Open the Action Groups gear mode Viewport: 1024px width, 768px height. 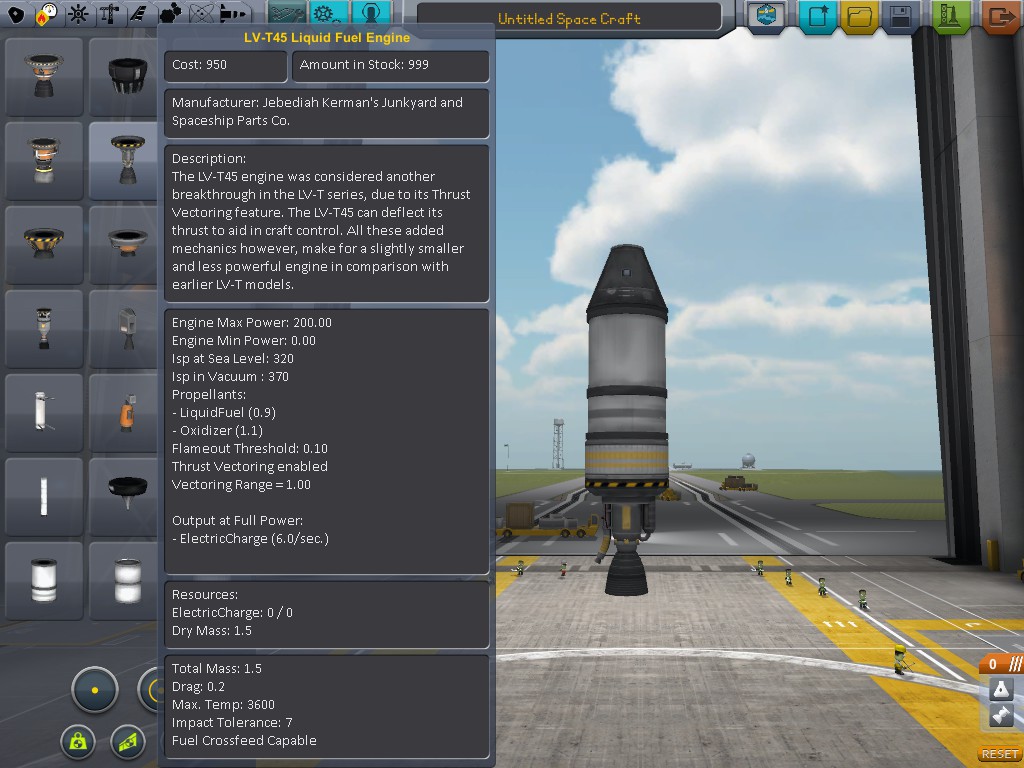[328, 14]
